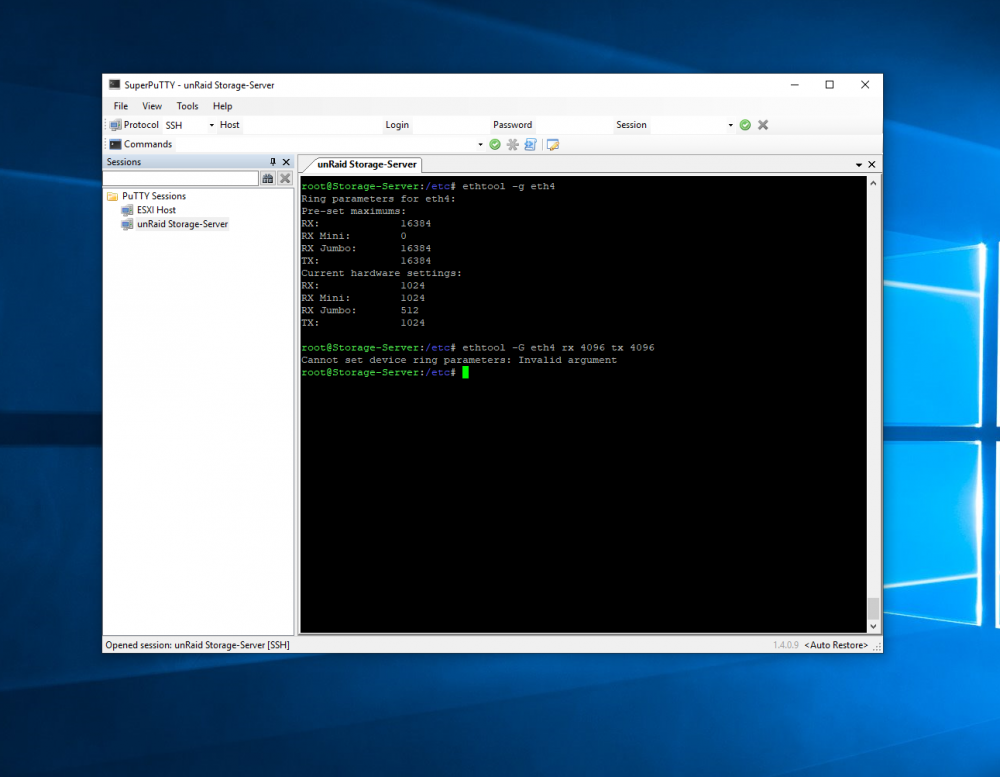Image resolution: width=1000 pixels, height=777 pixels.
Task: Click the SuperPuTTY title bar app icon
Action: [x=115, y=84]
